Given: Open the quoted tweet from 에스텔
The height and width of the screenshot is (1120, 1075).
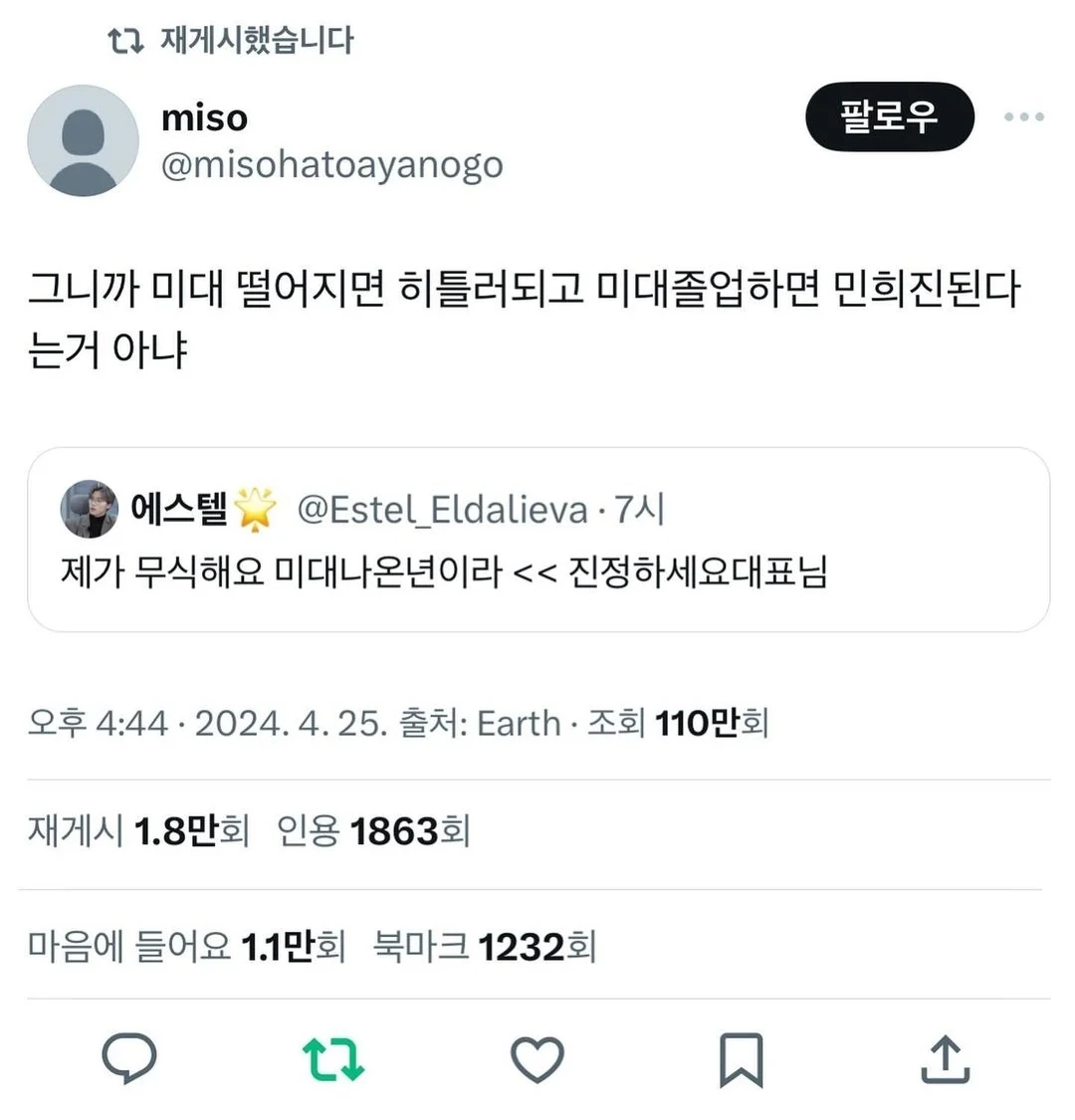Looking at the screenshot, I should [537, 540].
